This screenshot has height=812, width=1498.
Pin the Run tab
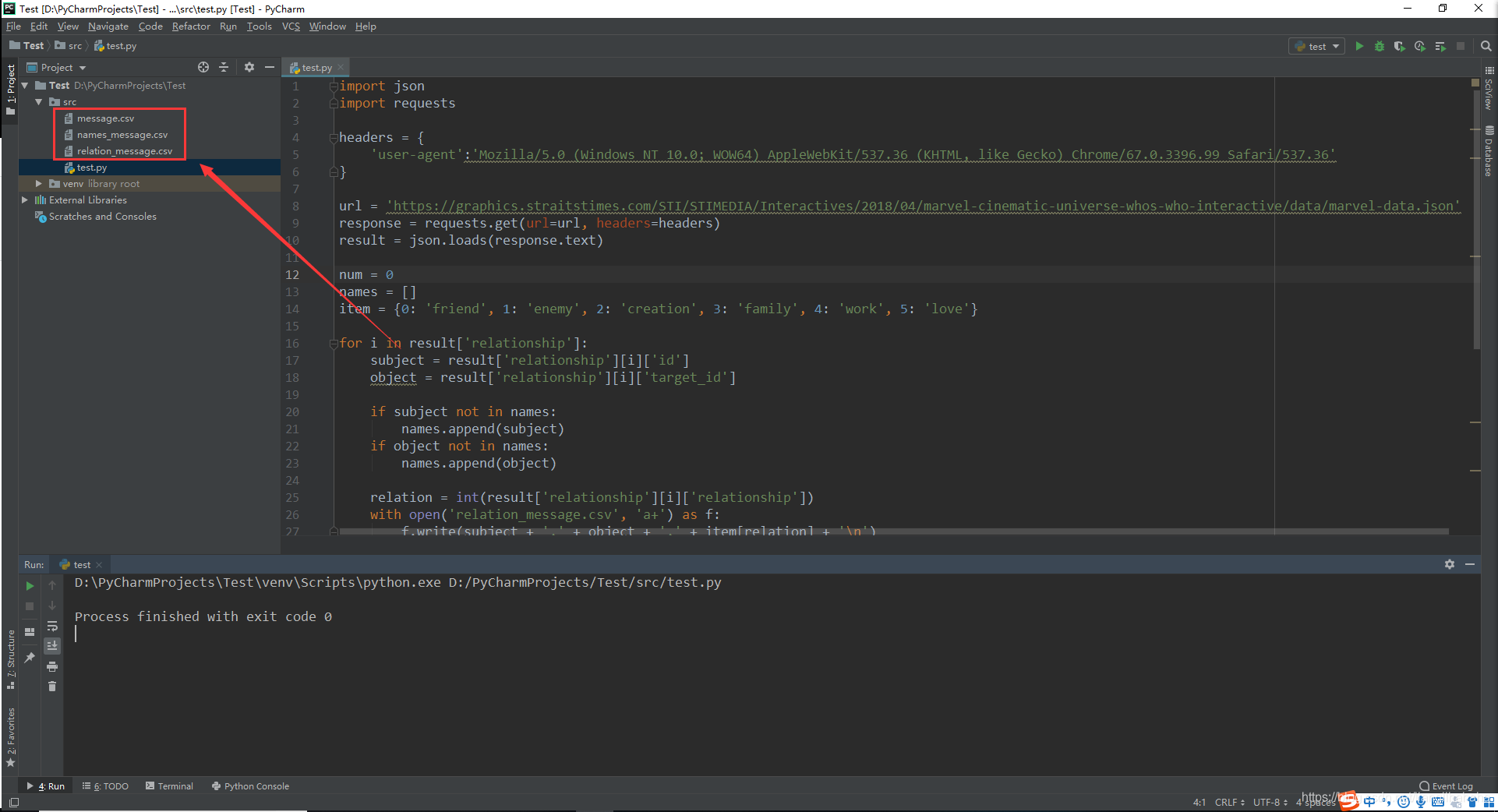tap(30, 658)
